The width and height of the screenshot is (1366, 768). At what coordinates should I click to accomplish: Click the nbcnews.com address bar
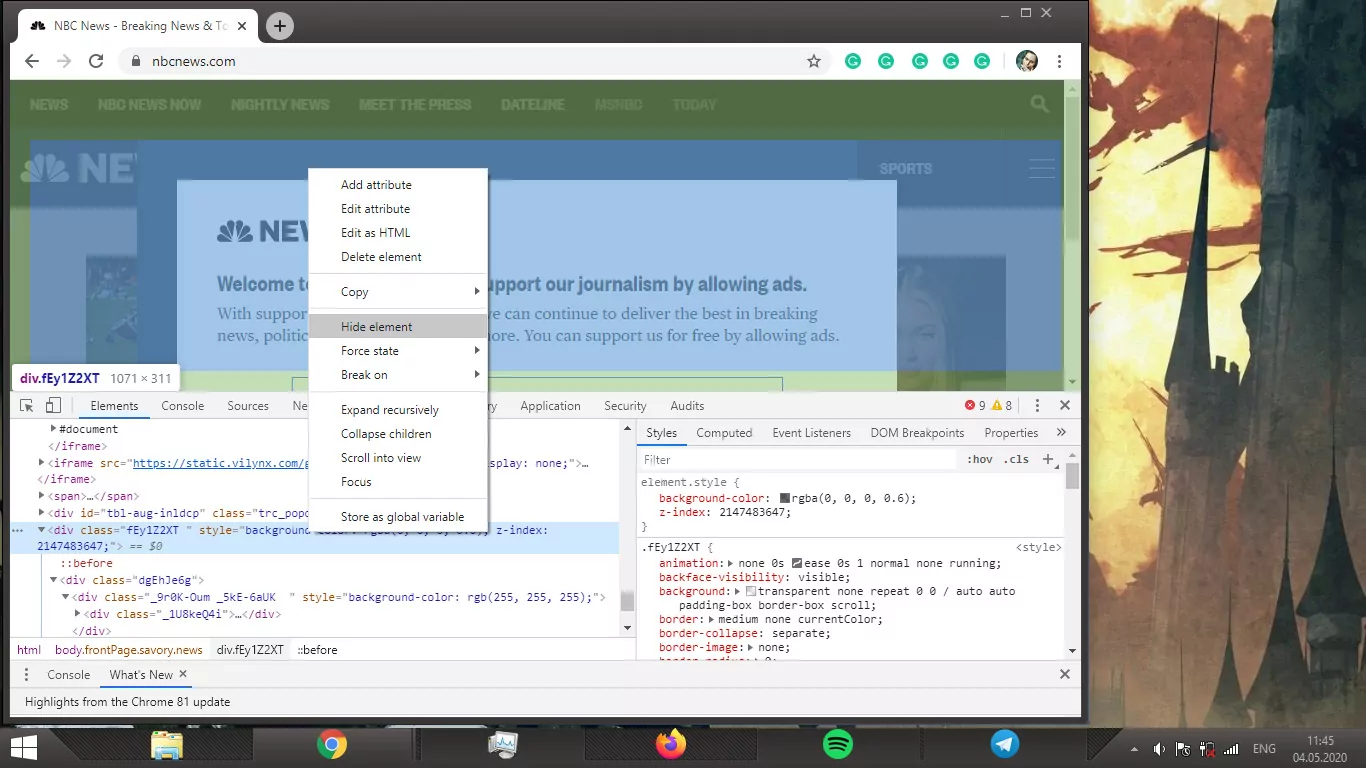[475, 61]
